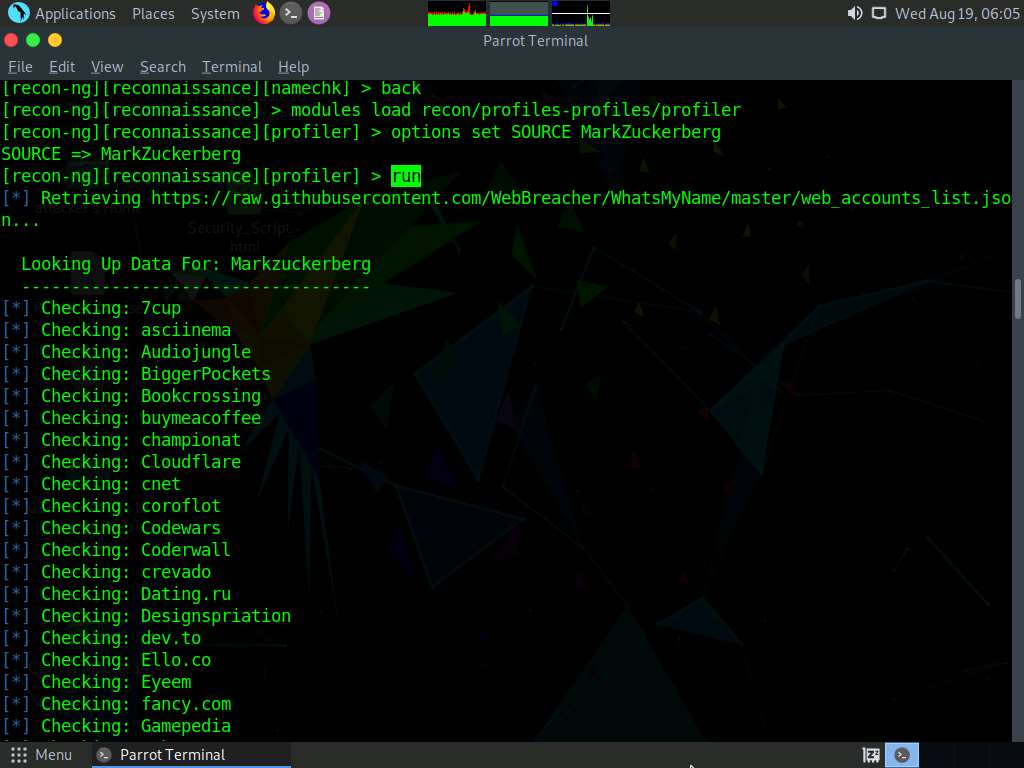Viewport: 1024px width, 768px height.
Task: Click the 'Checking: Designspriation' line
Action: tap(146, 616)
